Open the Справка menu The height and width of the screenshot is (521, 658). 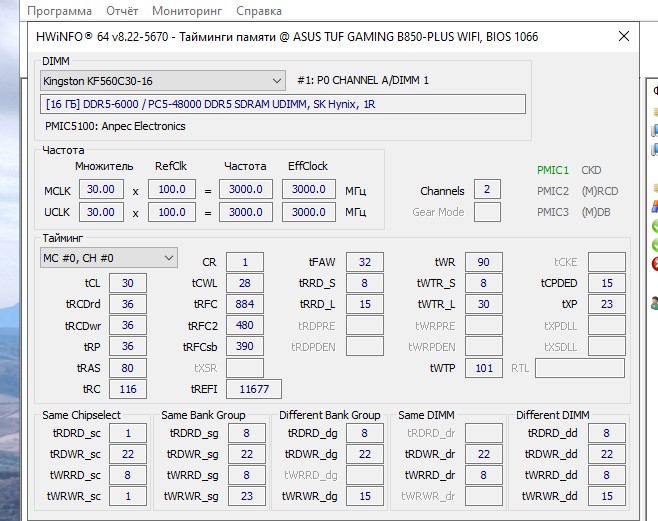pyautogui.click(x=258, y=11)
